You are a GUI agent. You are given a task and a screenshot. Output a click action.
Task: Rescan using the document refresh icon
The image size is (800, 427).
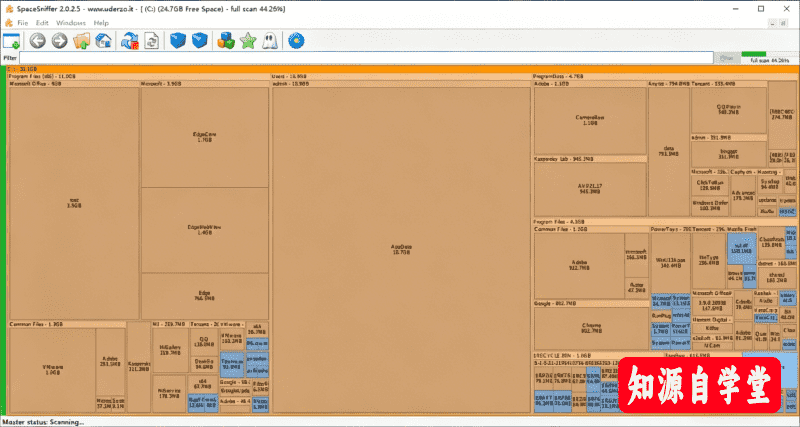click(x=152, y=41)
